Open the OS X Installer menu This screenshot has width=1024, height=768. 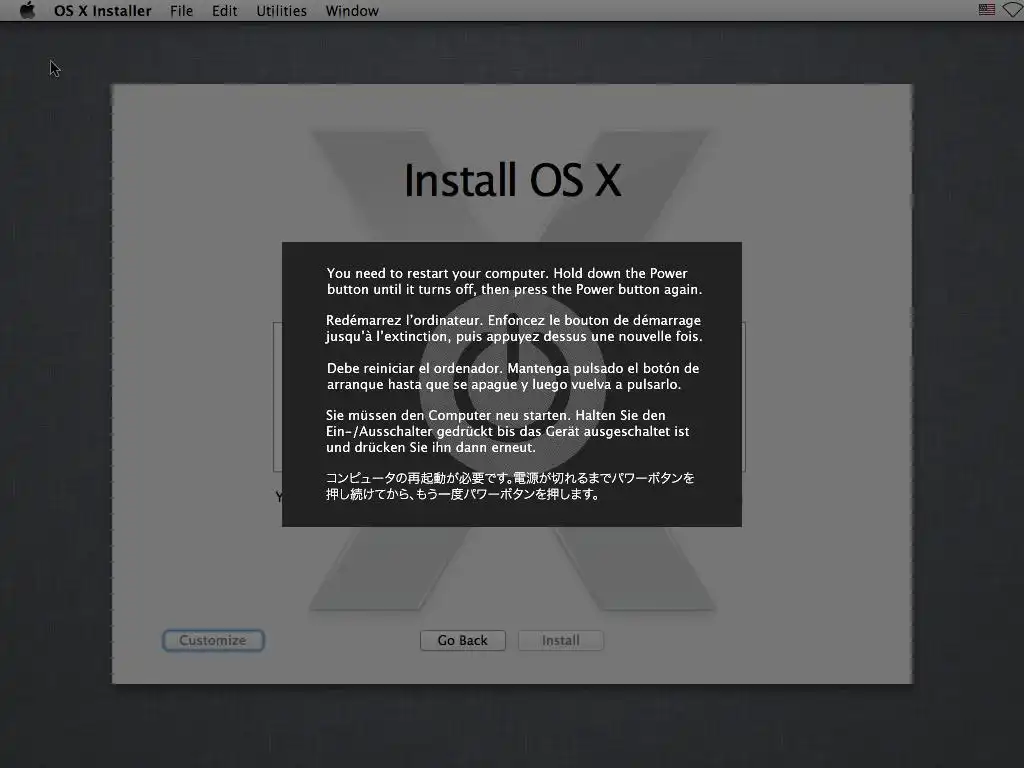(x=103, y=11)
